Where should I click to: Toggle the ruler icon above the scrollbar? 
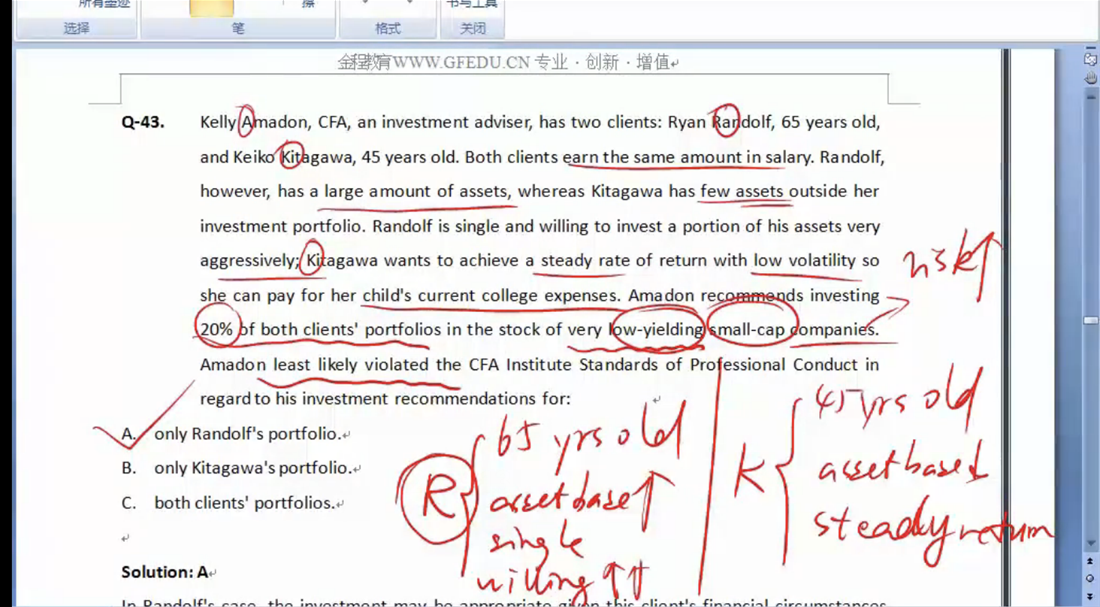[1090, 60]
